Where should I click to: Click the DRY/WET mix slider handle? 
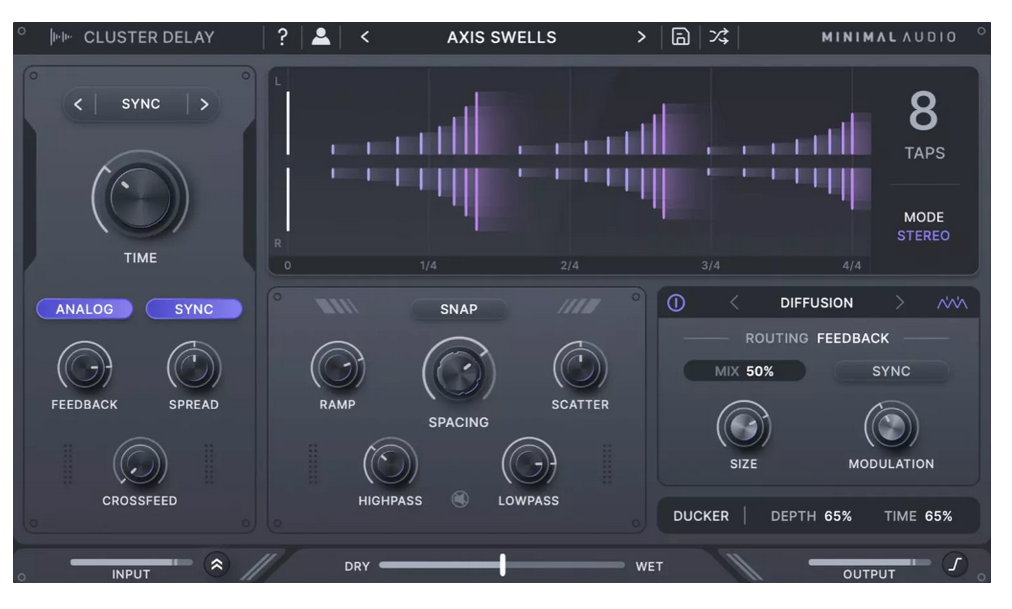pyautogui.click(x=502, y=564)
